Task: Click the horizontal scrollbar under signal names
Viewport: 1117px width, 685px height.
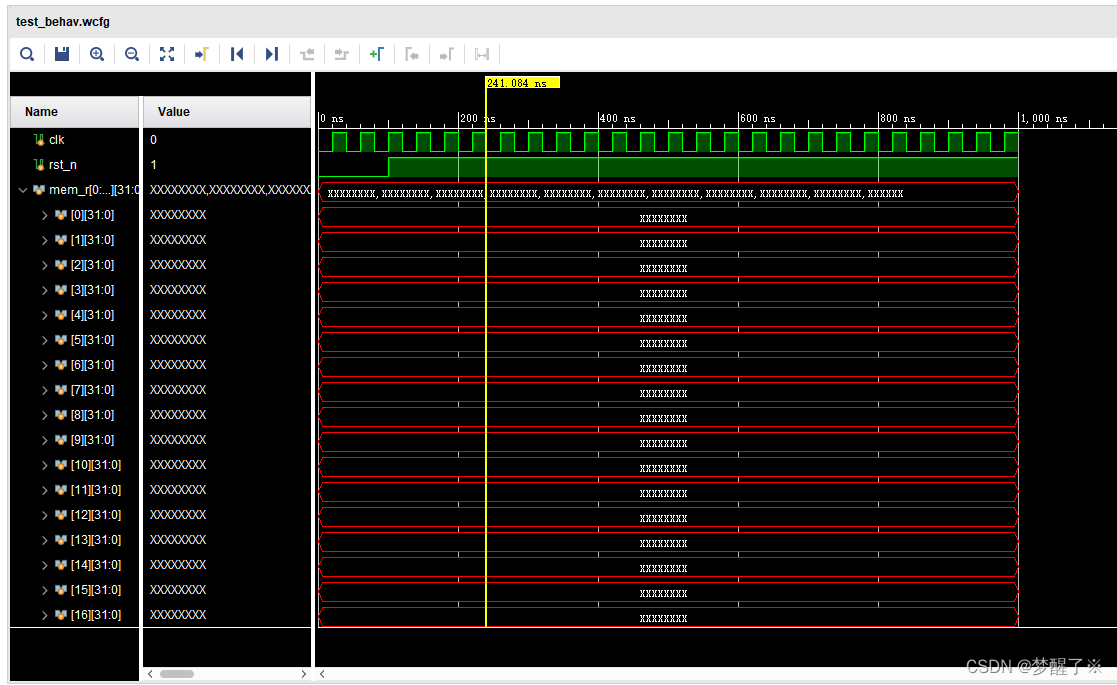Action: coord(177,673)
